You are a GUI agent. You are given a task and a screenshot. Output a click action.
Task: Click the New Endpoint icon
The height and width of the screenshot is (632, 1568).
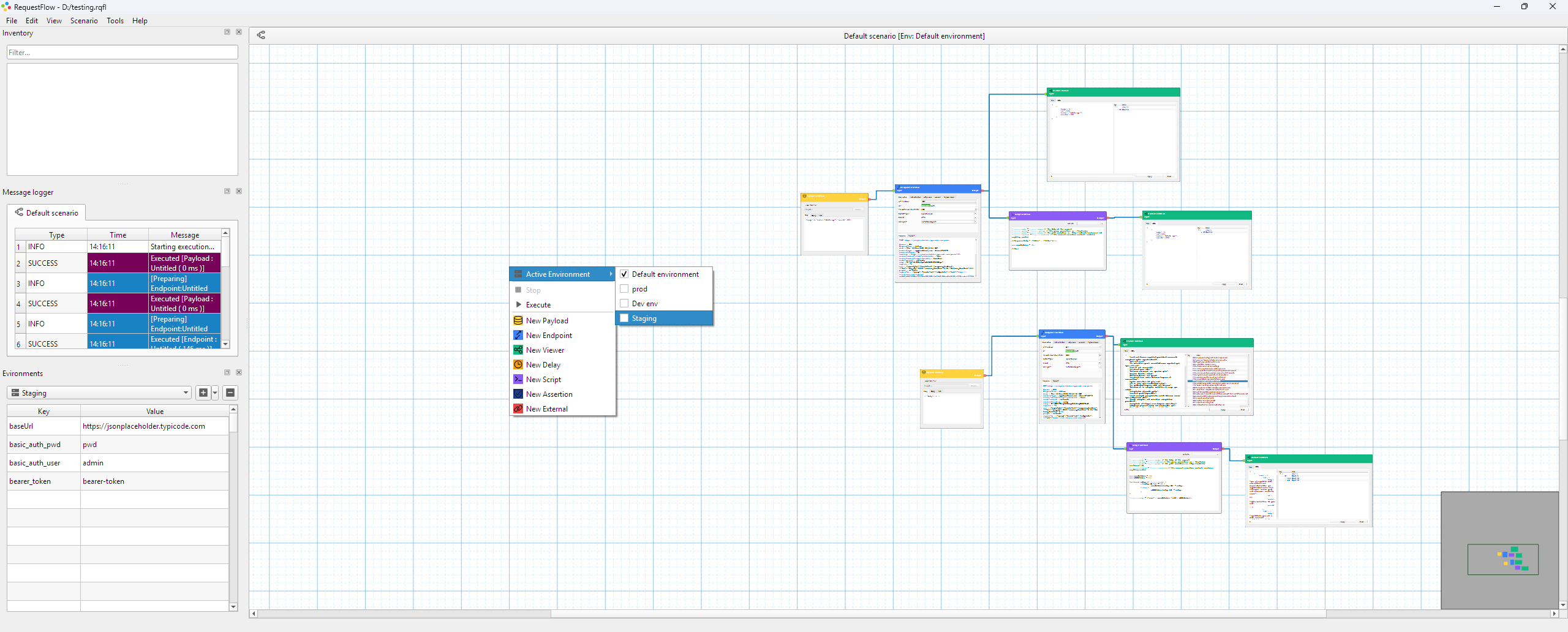(x=518, y=335)
